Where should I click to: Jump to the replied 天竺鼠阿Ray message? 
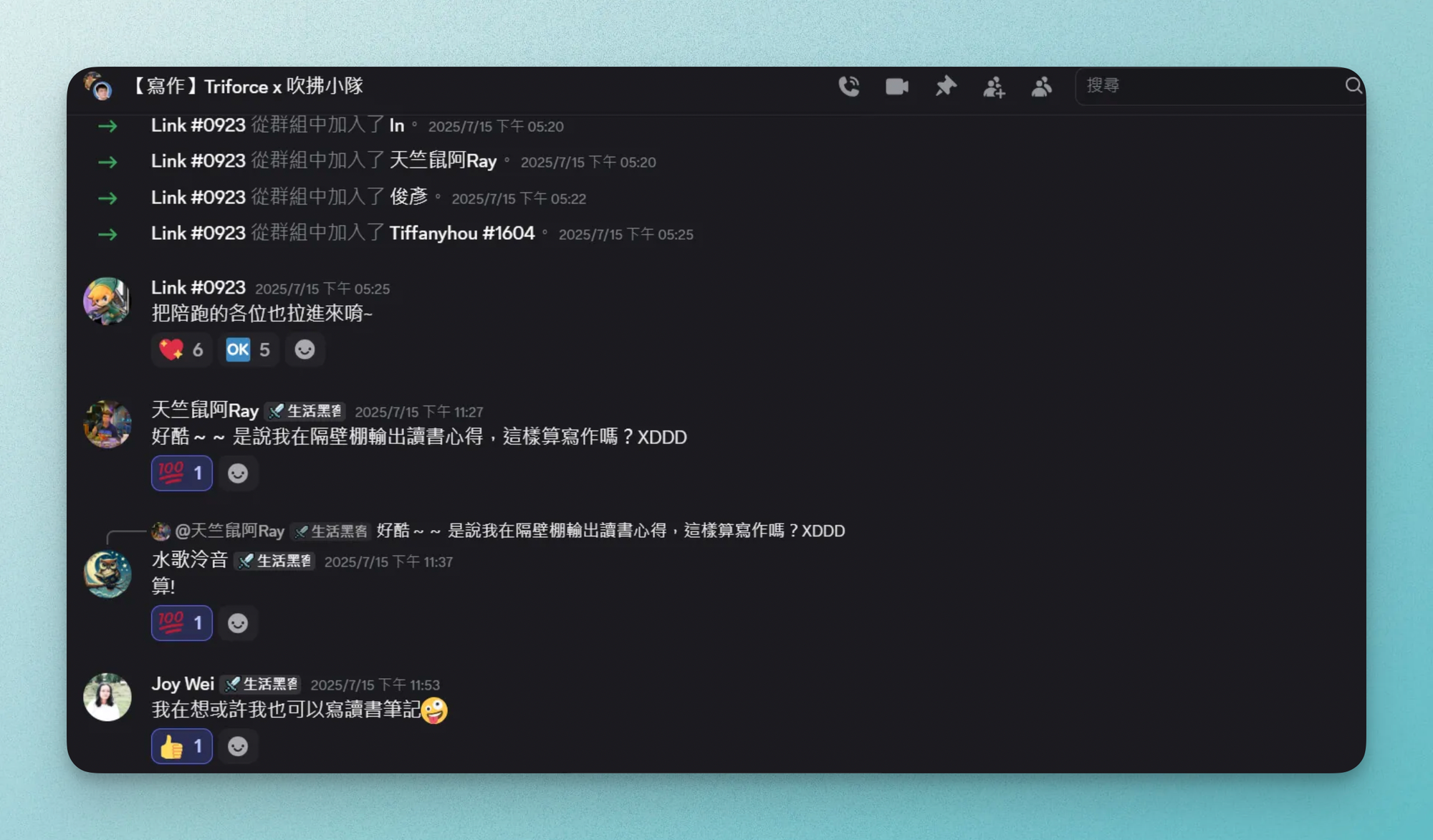pyautogui.click(x=609, y=531)
